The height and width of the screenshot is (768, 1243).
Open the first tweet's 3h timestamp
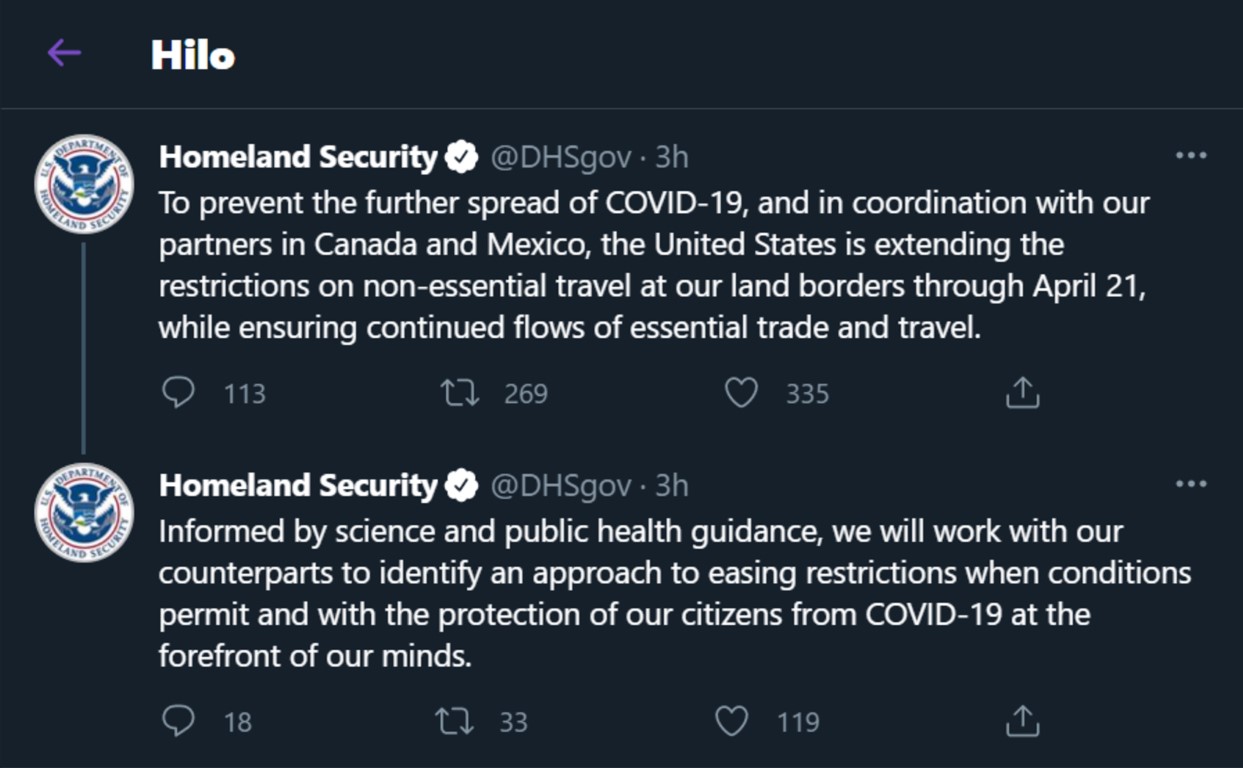672,157
